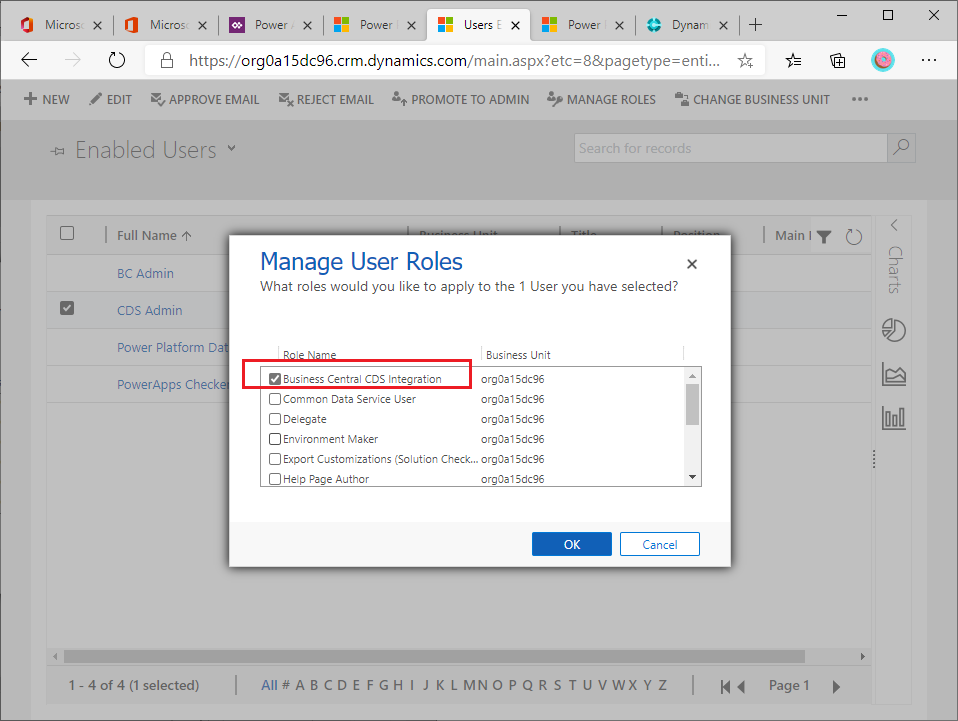Click the Role Name column header
The width and height of the screenshot is (958, 721).
[309, 355]
